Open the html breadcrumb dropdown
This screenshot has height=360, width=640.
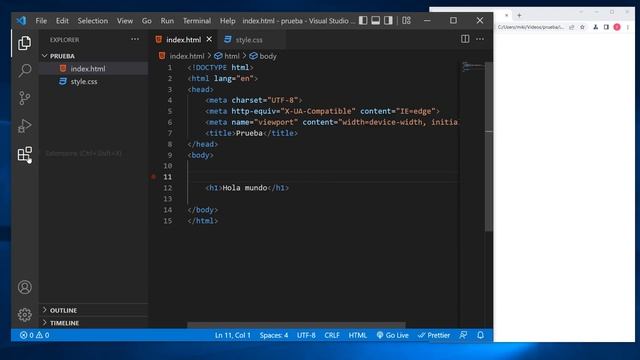(227, 56)
